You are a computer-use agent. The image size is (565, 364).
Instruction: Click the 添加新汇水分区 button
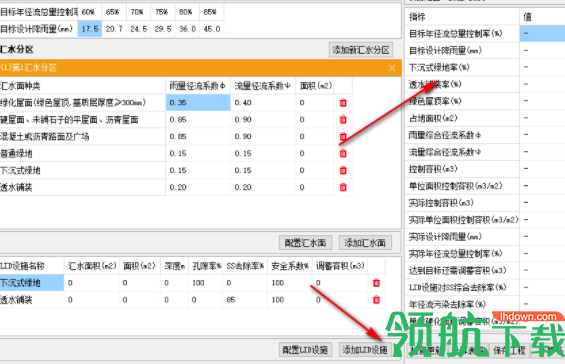pos(361,50)
